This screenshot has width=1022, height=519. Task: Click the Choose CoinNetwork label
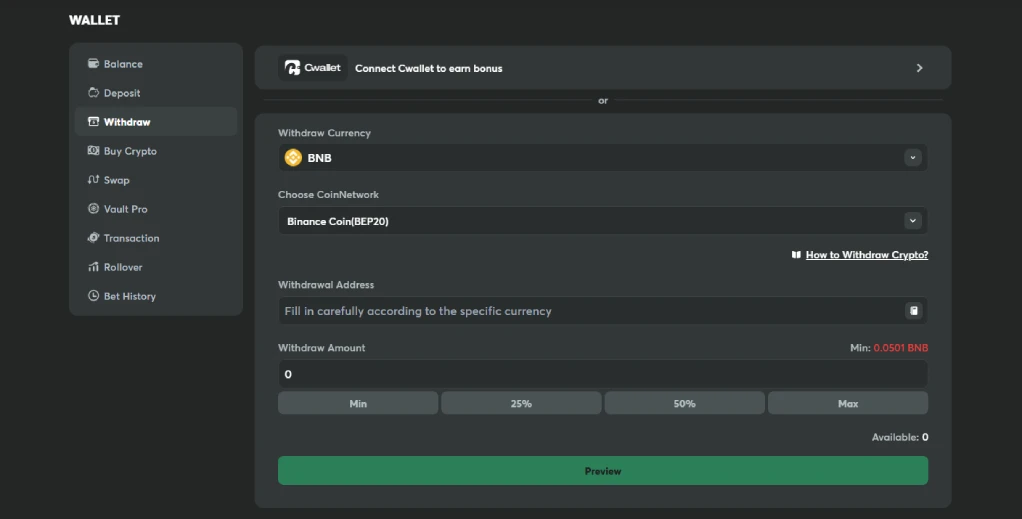click(328, 195)
